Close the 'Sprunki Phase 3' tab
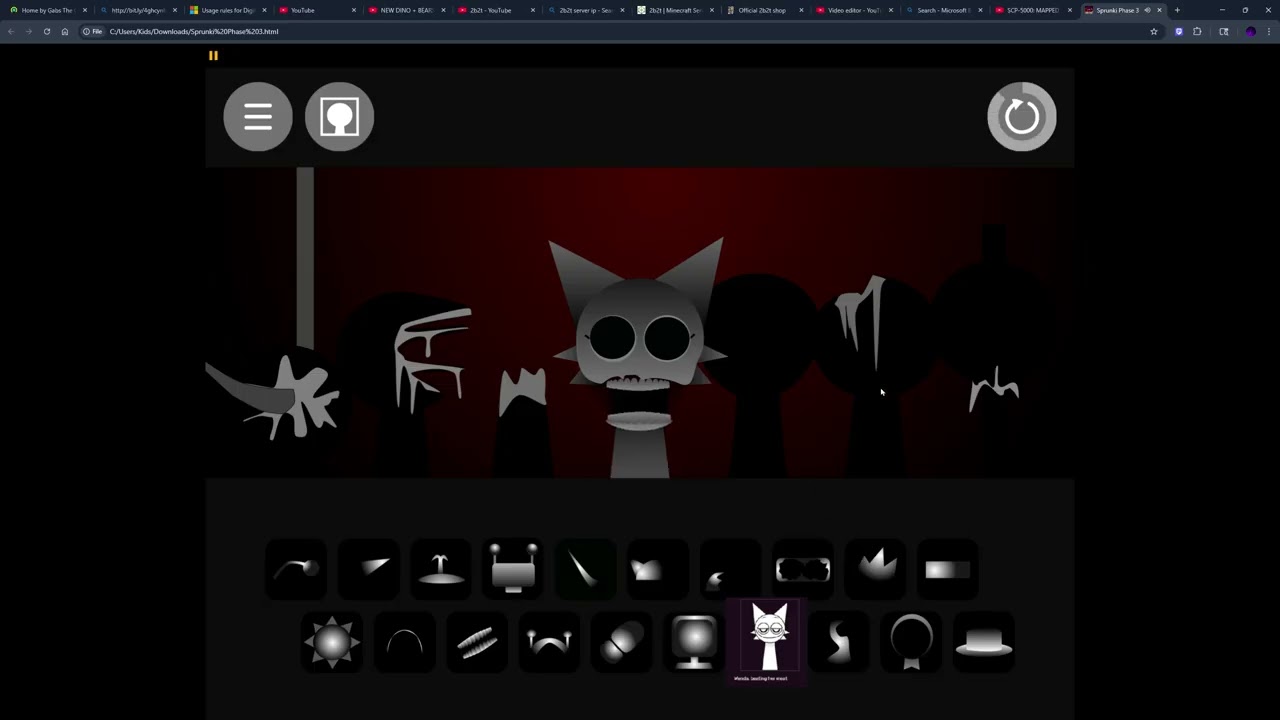The width and height of the screenshot is (1280, 720). click(x=1159, y=10)
